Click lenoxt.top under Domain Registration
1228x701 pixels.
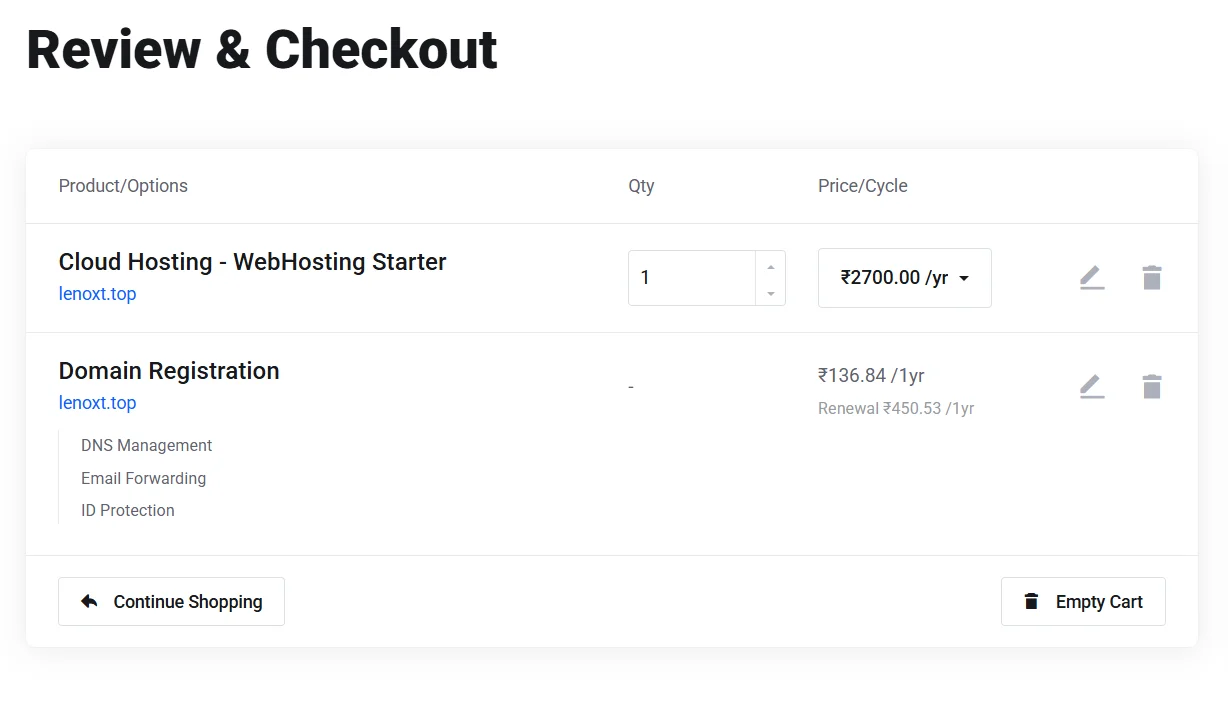[97, 403]
